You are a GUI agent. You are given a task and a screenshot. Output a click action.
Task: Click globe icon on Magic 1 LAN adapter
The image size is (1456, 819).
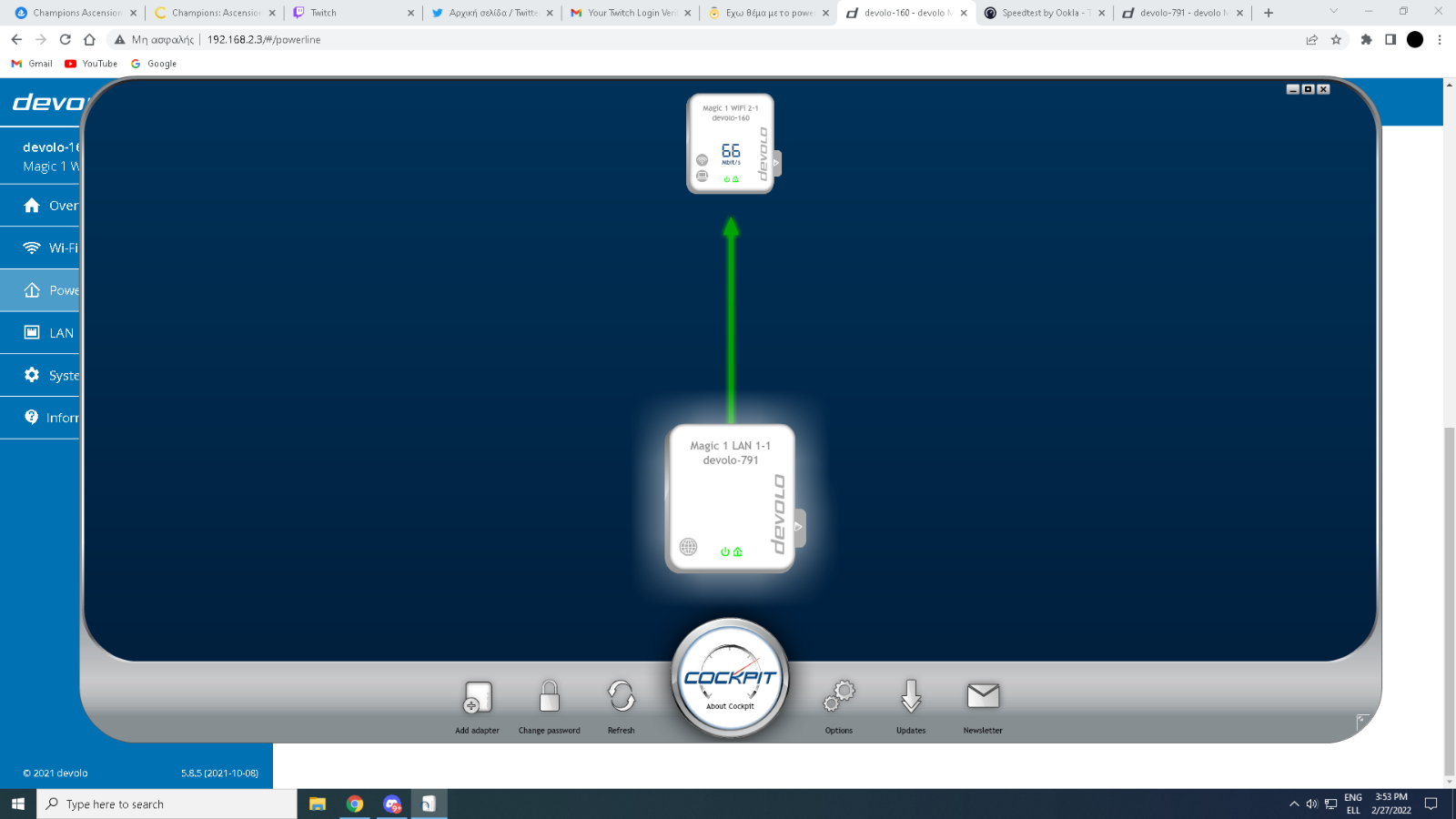point(688,547)
